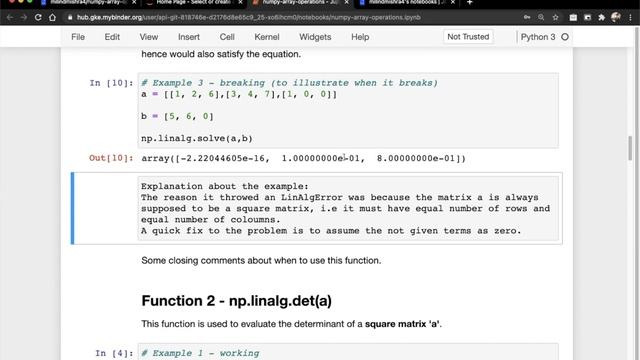View site info via the lock icon
The width and height of the screenshot is (640, 360).
(70, 18)
